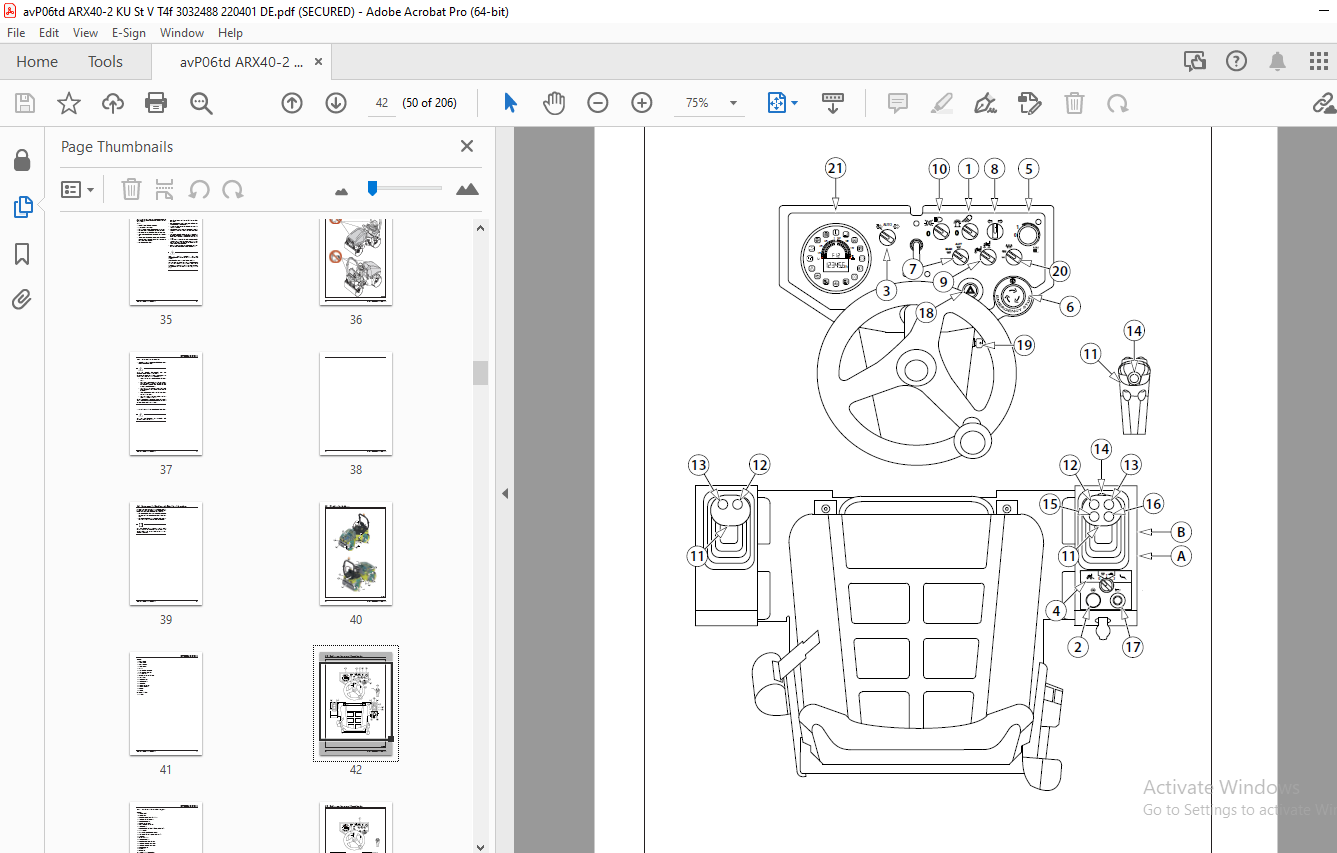Select page 36 thumbnail
The image size is (1337, 853).
356,262
